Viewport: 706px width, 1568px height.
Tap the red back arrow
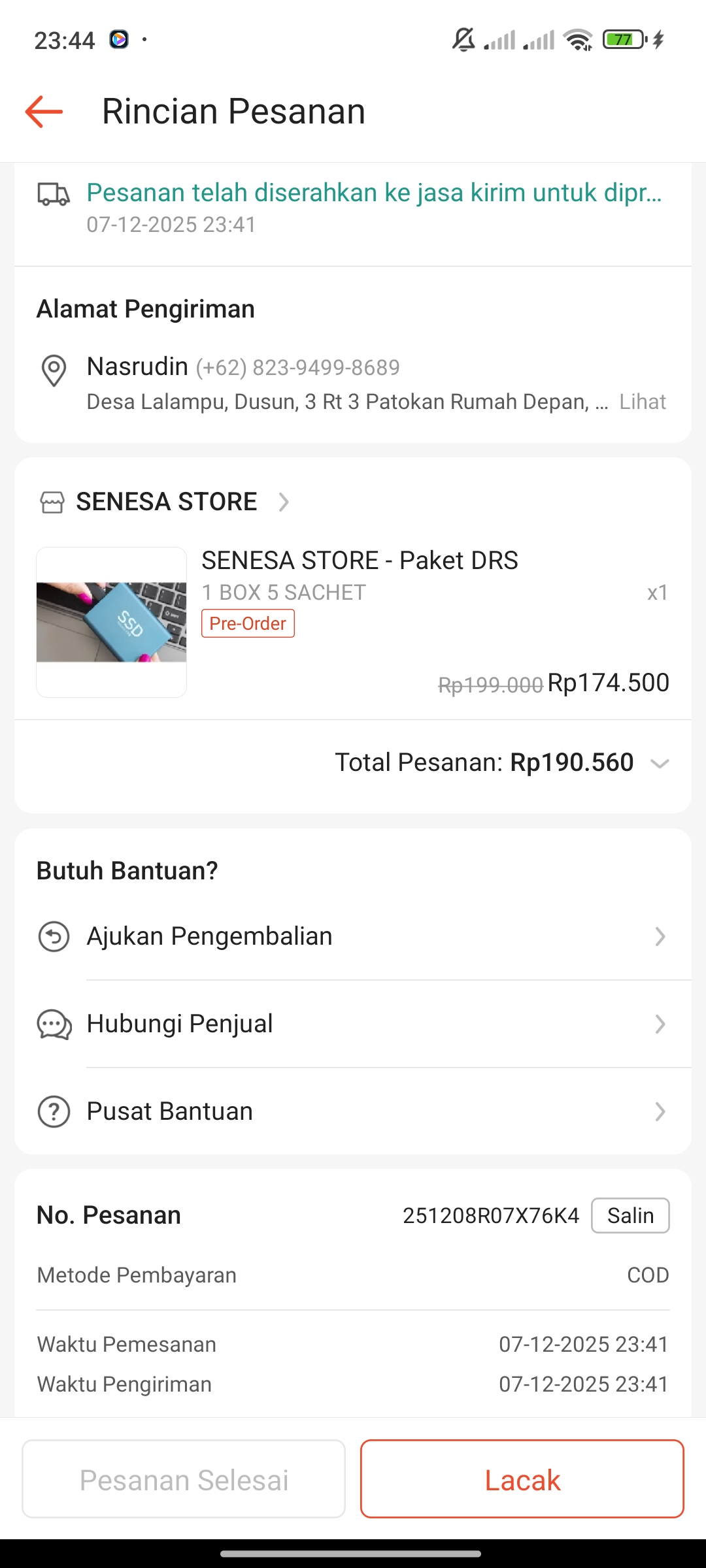coord(44,111)
